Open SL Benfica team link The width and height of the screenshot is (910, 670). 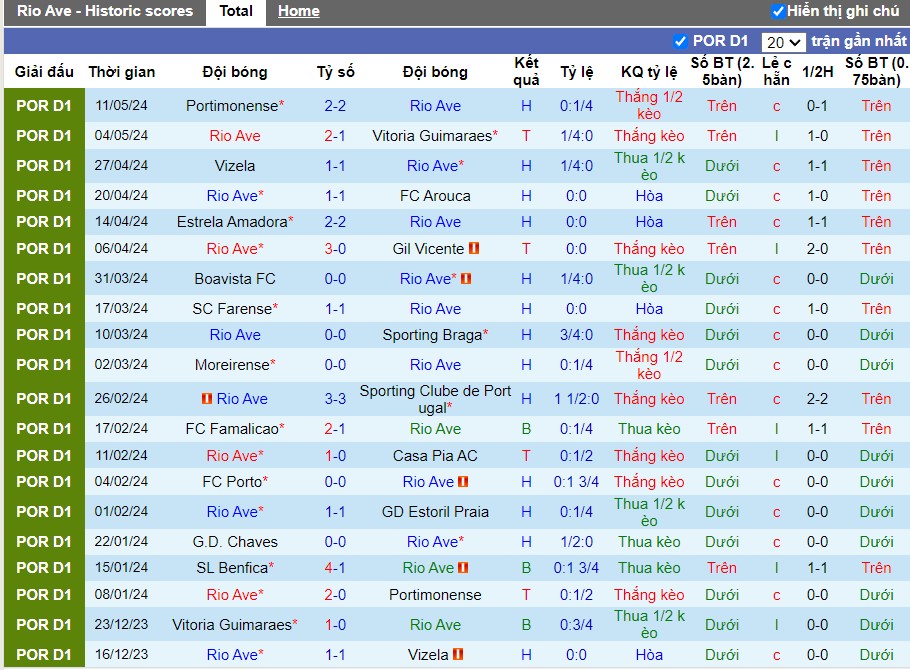[x=232, y=568]
